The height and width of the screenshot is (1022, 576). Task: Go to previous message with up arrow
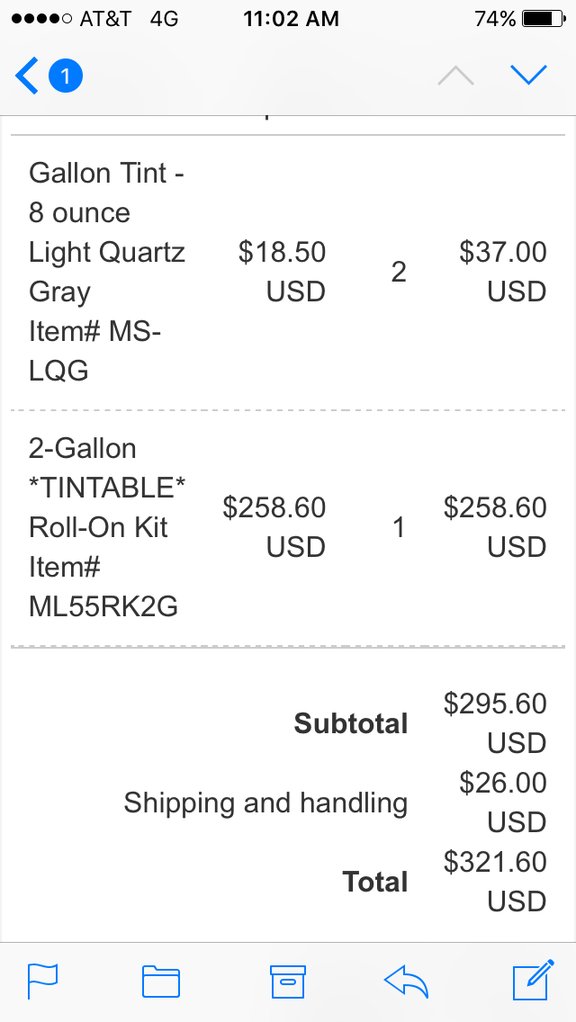455,76
